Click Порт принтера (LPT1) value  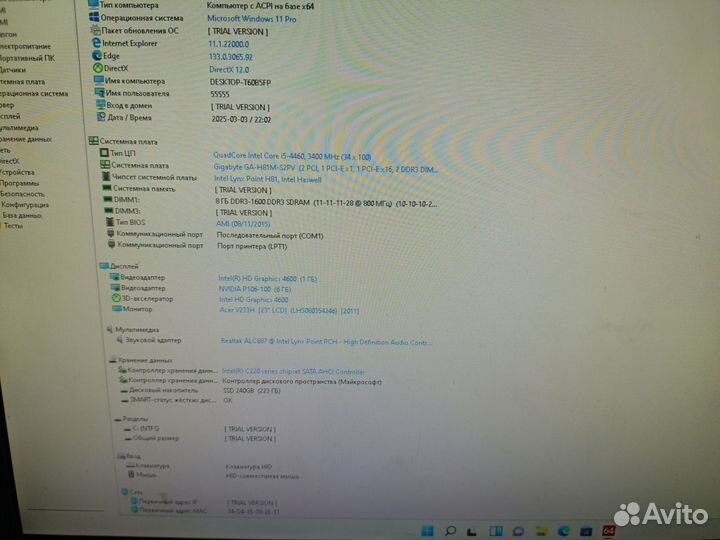coord(252,246)
